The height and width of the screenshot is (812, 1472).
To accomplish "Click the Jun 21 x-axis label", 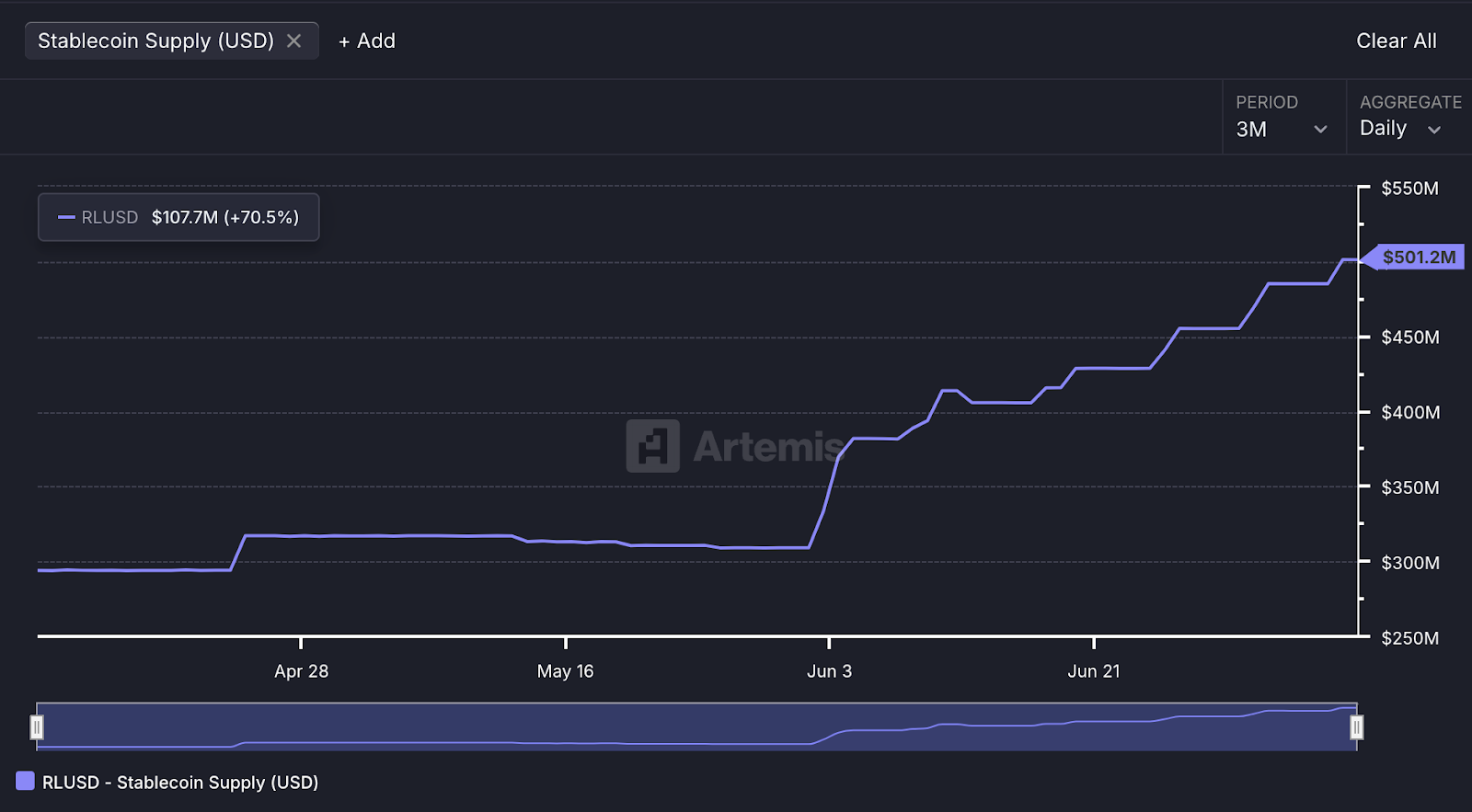I will pos(1094,671).
